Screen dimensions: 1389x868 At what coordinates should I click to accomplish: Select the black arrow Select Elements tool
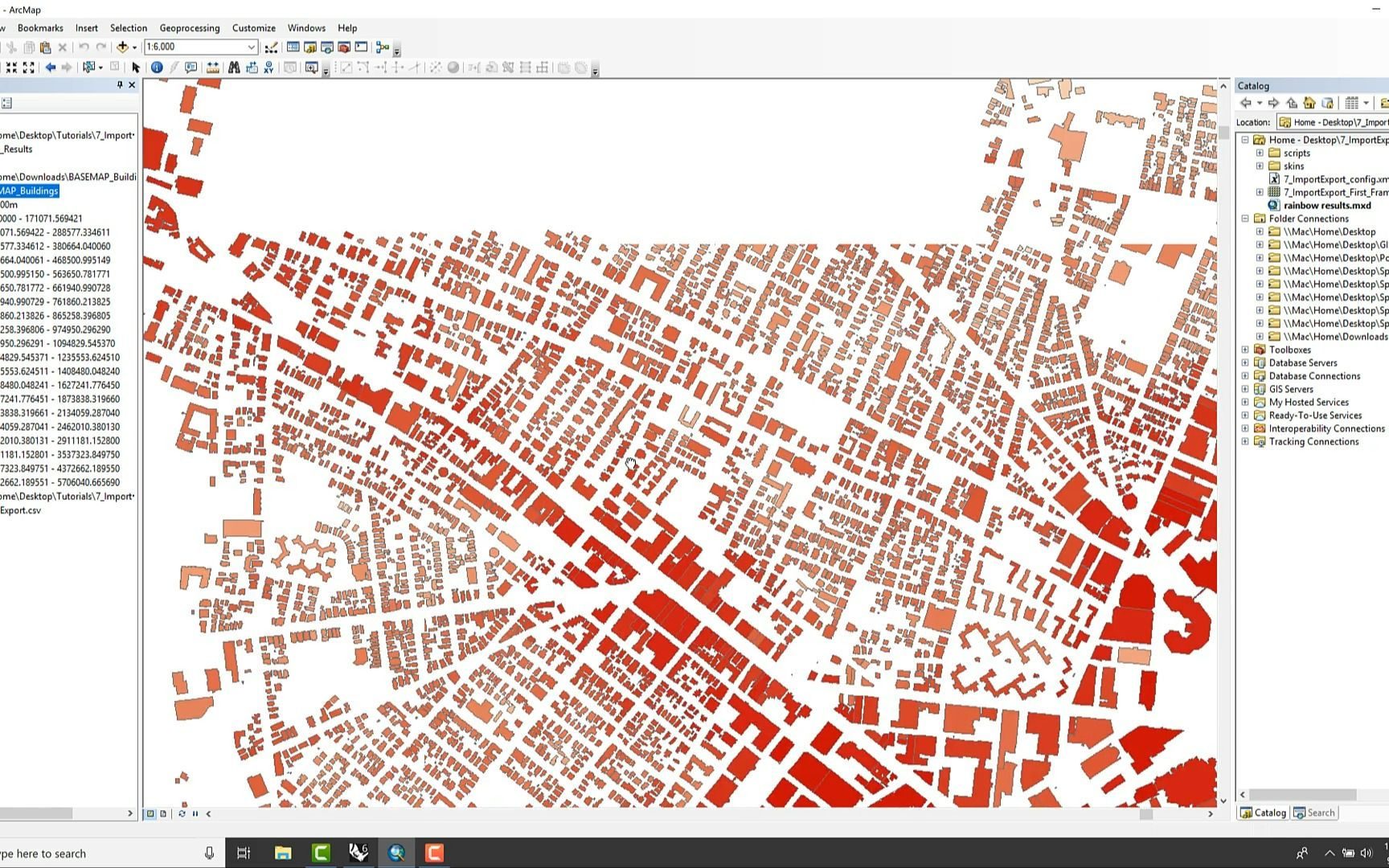(x=136, y=68)
